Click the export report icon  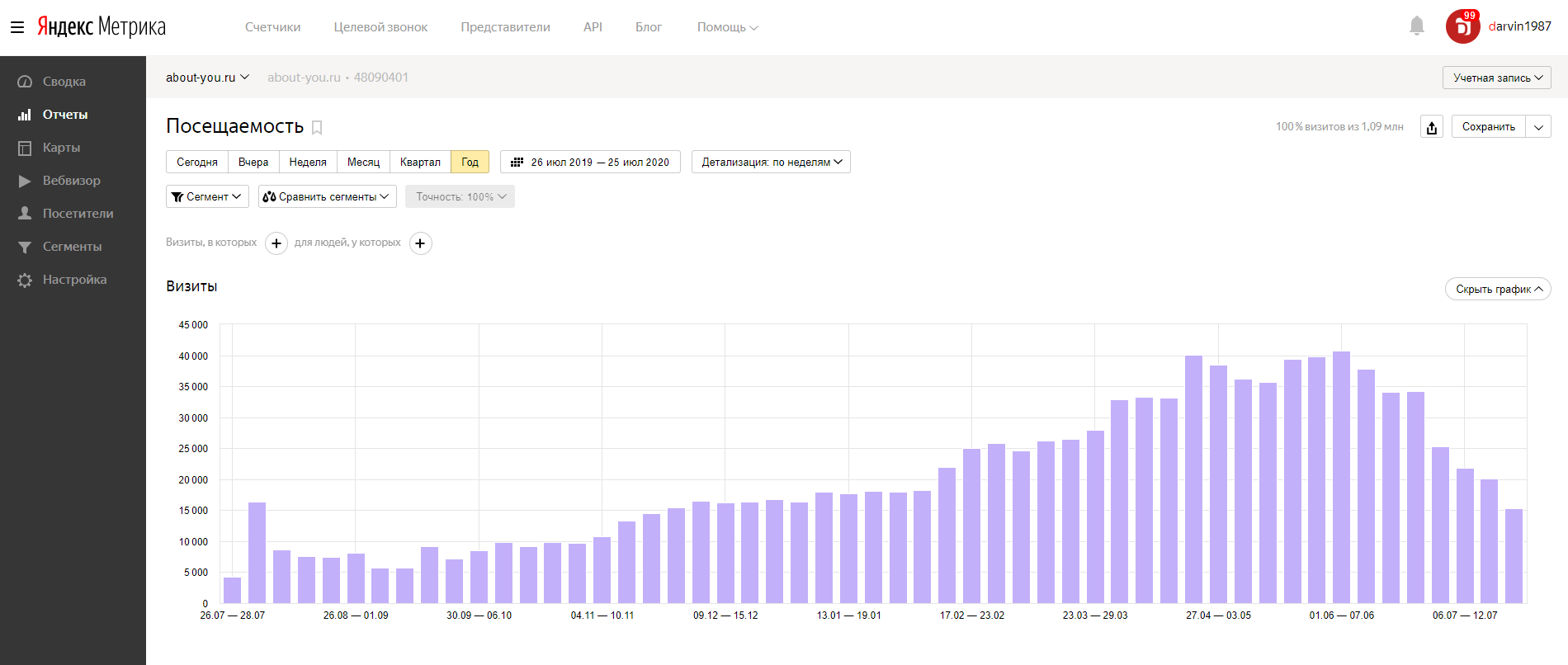coord(1431,127)
